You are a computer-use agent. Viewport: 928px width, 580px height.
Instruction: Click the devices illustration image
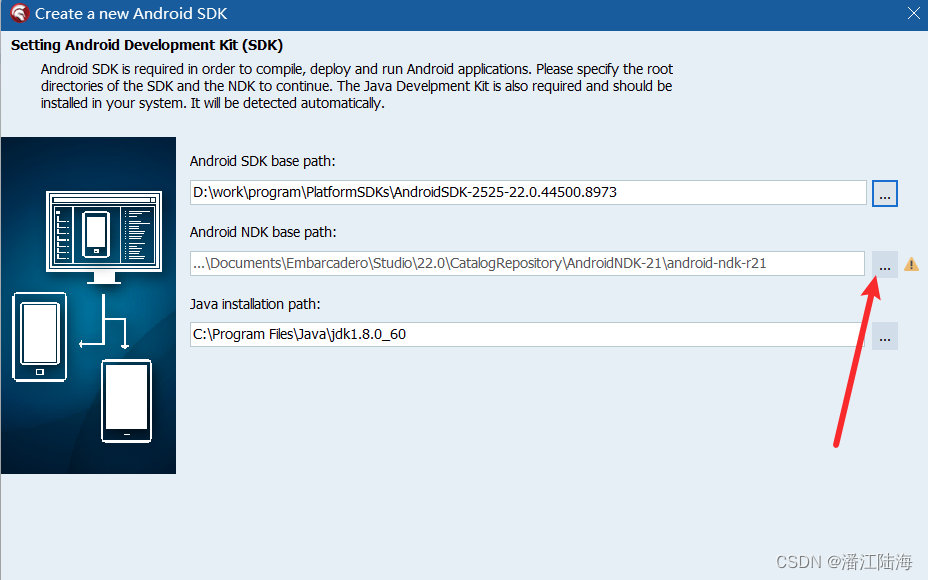tap(89, 305)
